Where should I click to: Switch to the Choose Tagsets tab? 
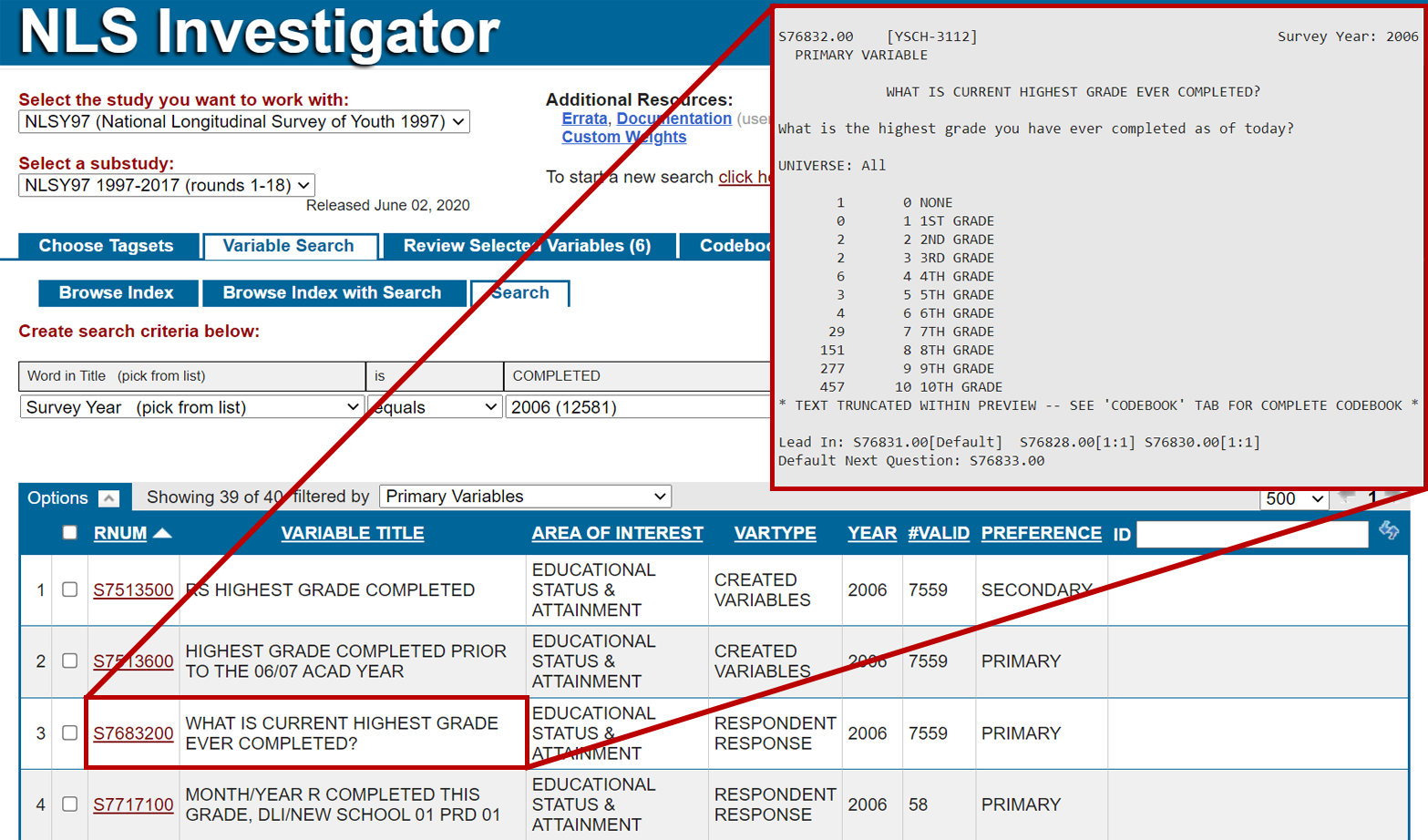pos(107,246)
